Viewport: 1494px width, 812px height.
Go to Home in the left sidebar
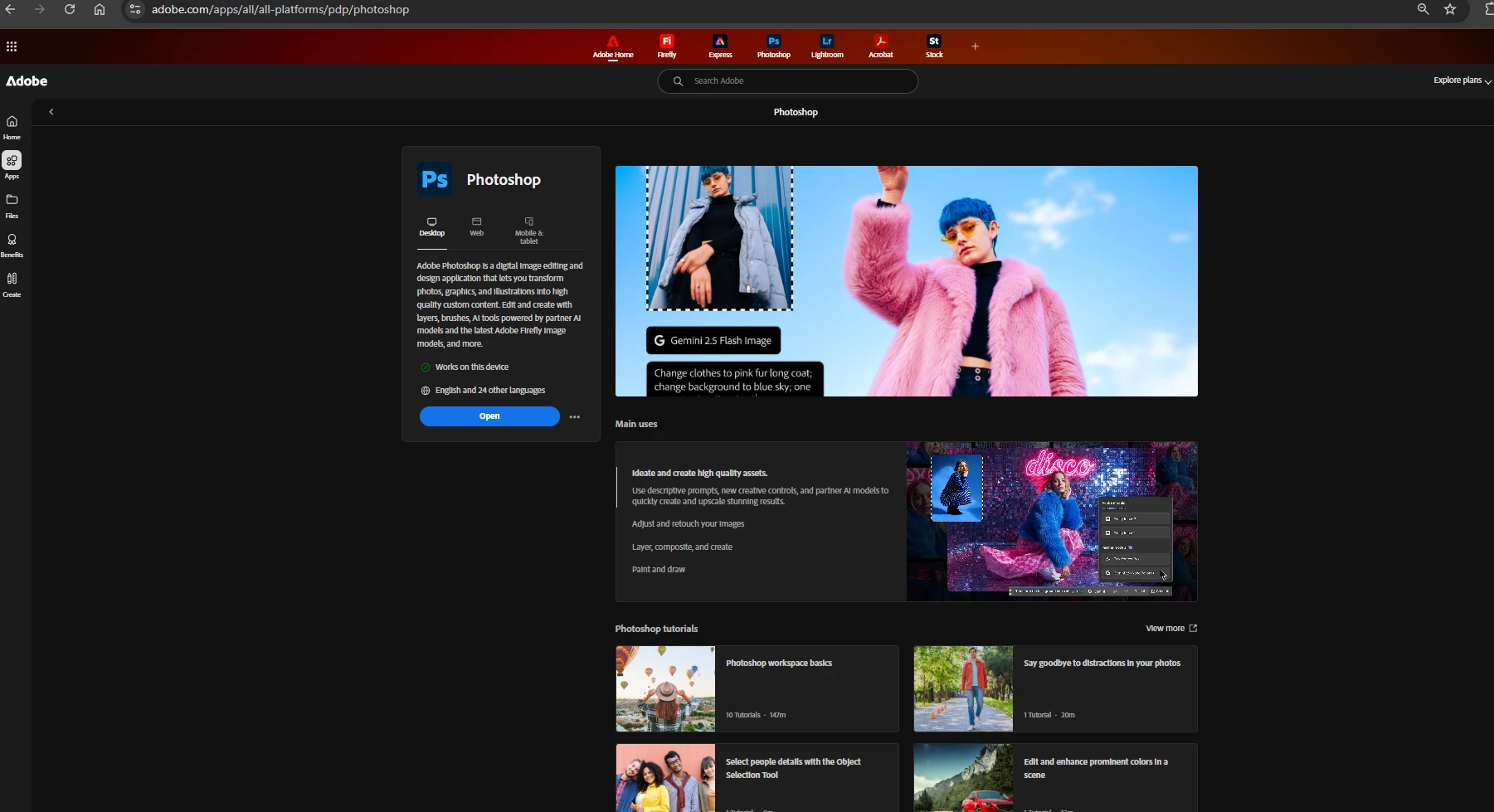pos(12,127)
